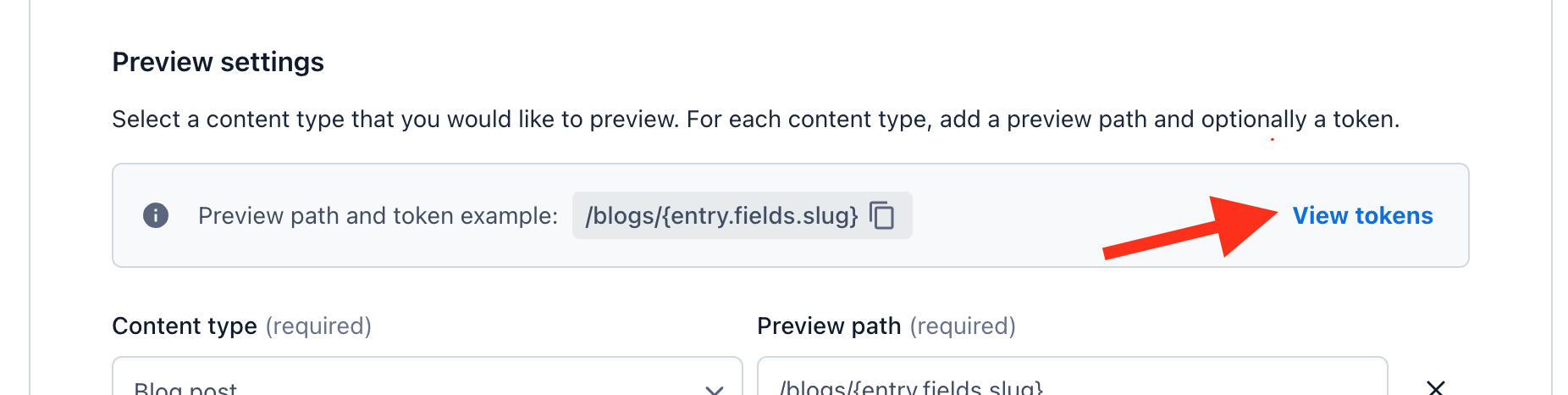
Task: Open the View tokens link
Action: (x=1362, y=215)
